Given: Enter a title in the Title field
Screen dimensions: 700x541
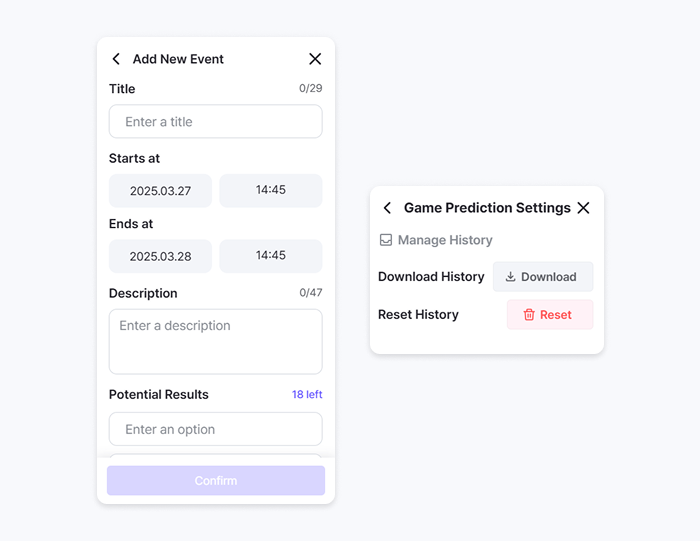Looking at the screenshot, I should coord(216,122).
